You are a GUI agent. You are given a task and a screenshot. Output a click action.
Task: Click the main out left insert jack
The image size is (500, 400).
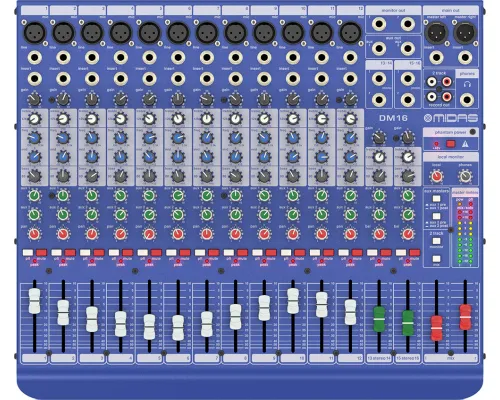[436, 57]
